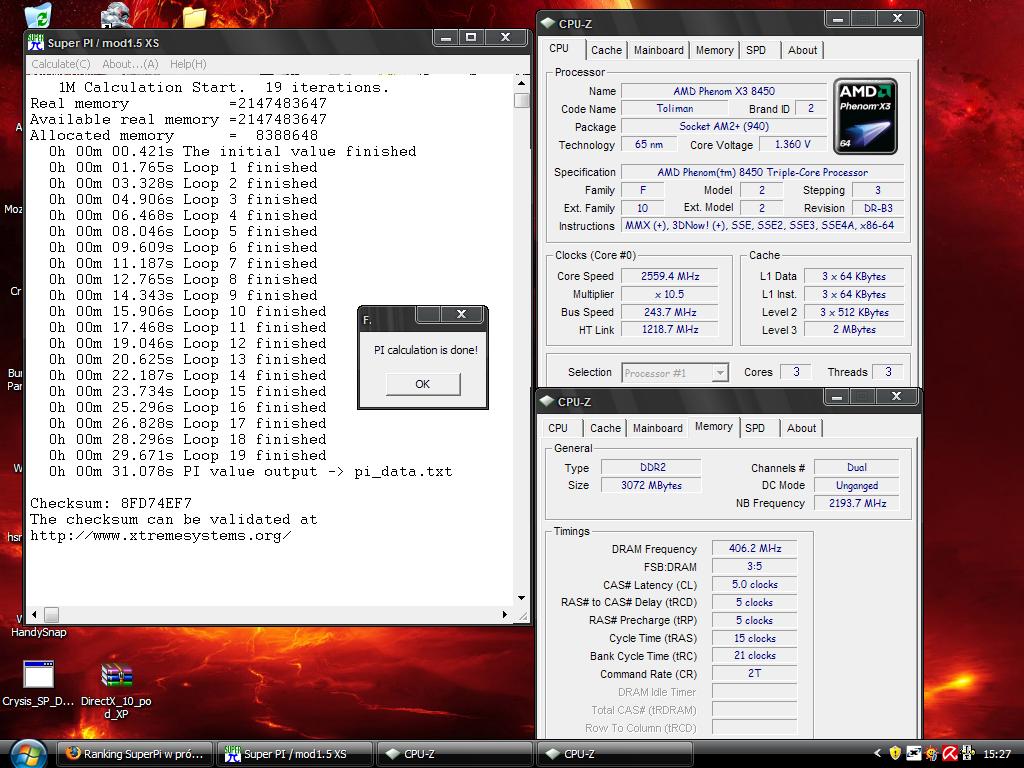Click the upper CPU-Z title bar icon
The height and width of the screenshot is (768, 1024).
547,24
